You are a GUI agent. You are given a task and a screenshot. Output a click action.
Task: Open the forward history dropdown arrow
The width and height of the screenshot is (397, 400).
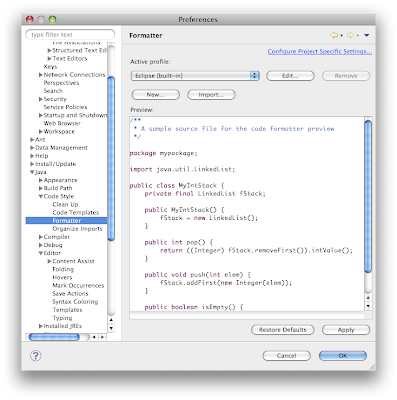357,36
